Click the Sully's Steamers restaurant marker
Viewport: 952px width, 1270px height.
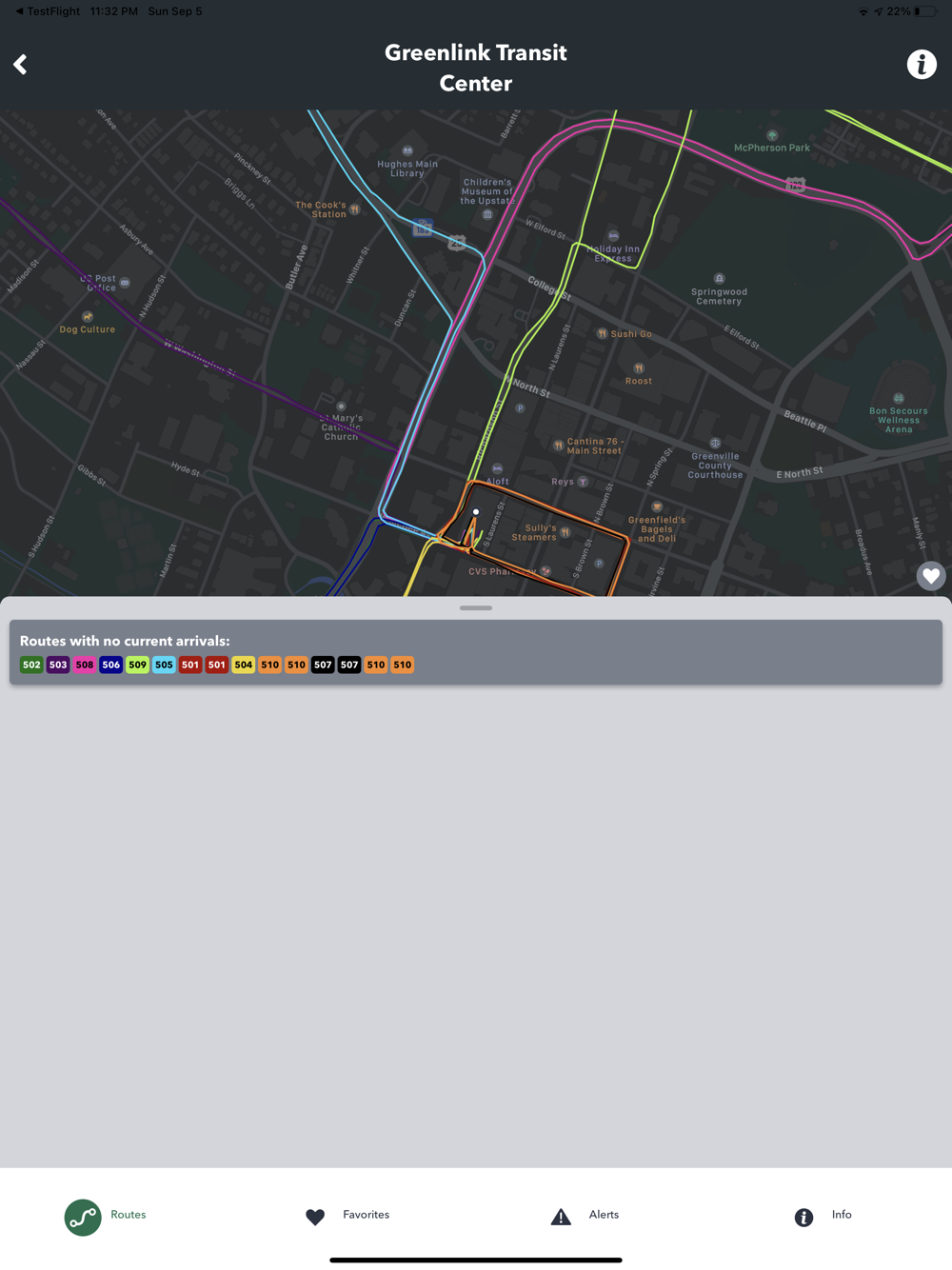coord(565,532)
